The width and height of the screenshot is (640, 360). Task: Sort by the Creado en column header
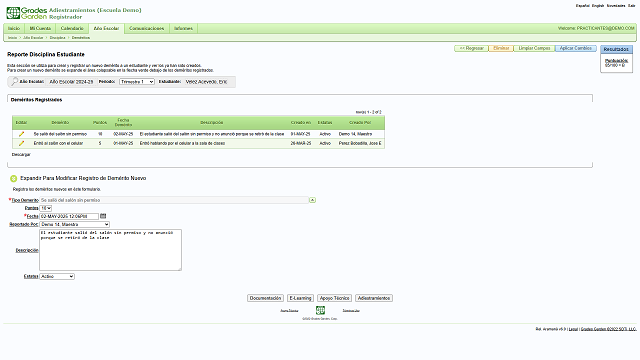coord(301,122)
